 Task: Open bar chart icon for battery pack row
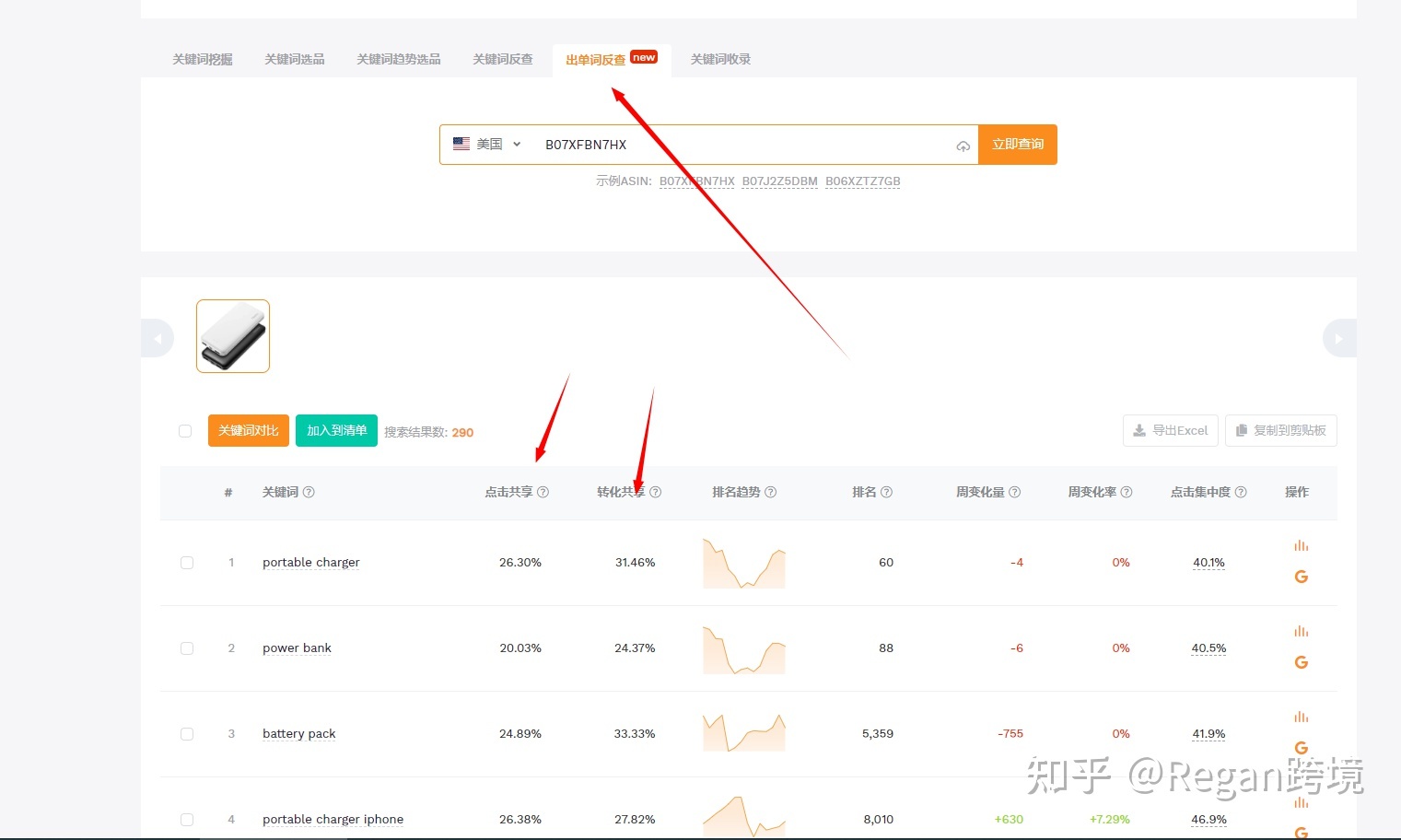[1301, 717]
